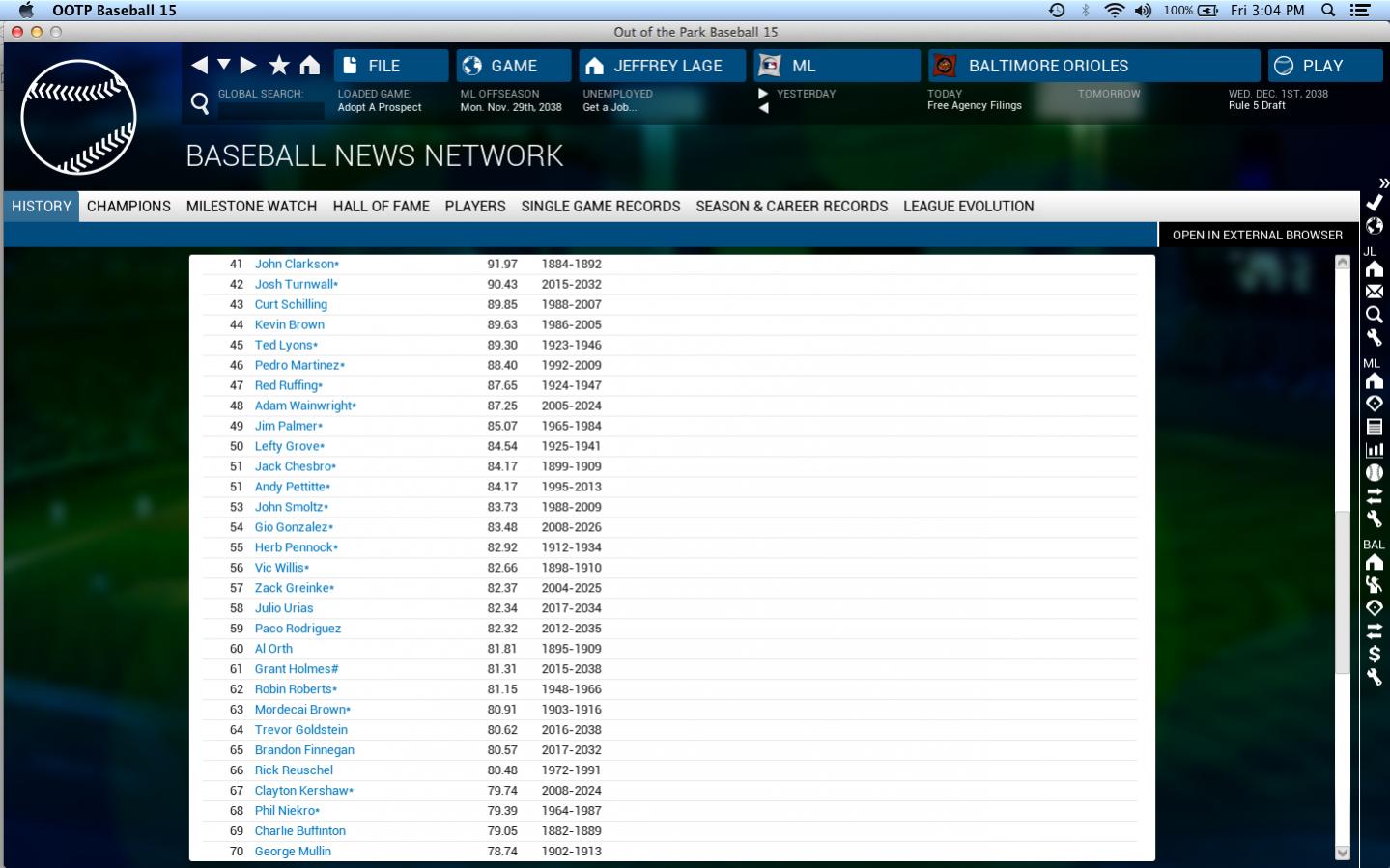
Task: Open Clayton Kershaw player link
Action: (x=304, y=791)
